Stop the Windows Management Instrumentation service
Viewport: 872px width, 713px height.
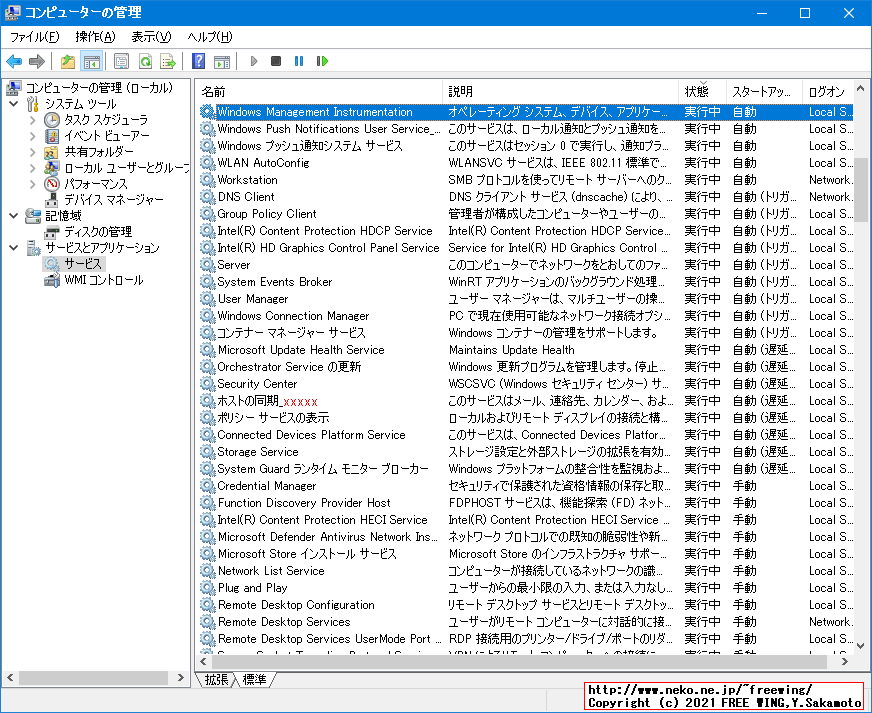click(x=277, y=61)
